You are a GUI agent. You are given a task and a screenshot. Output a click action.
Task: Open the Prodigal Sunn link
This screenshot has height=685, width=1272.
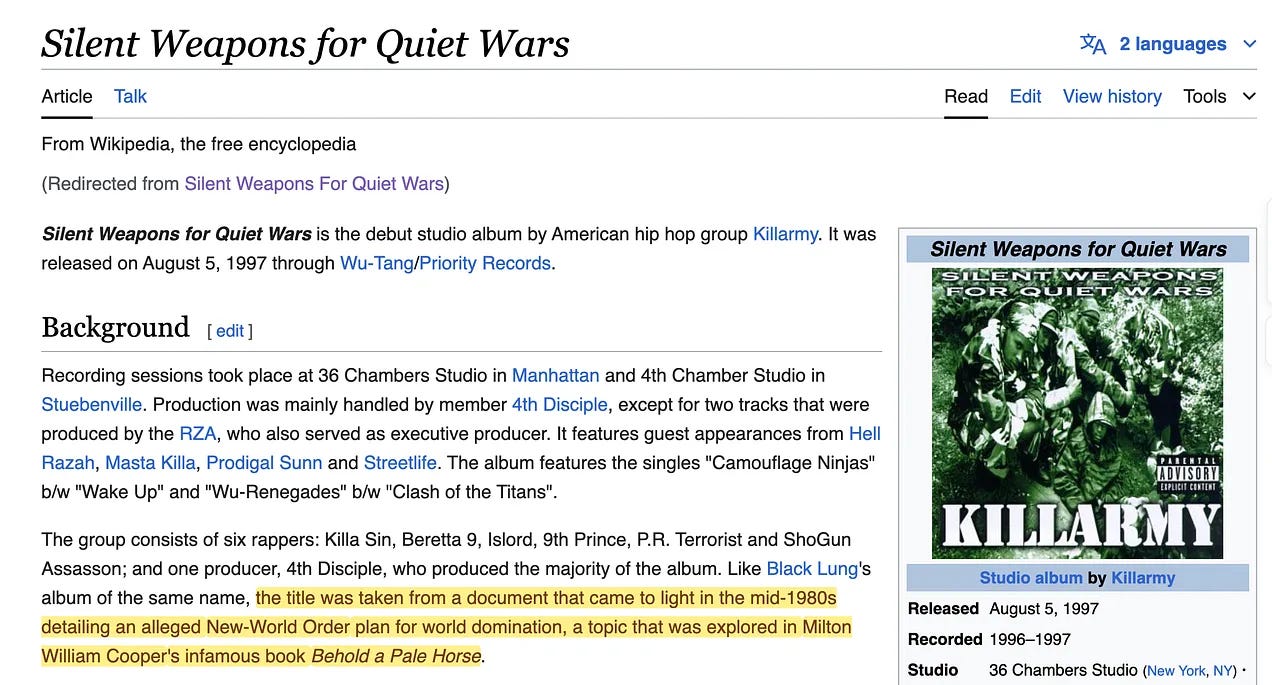point(264,462)
